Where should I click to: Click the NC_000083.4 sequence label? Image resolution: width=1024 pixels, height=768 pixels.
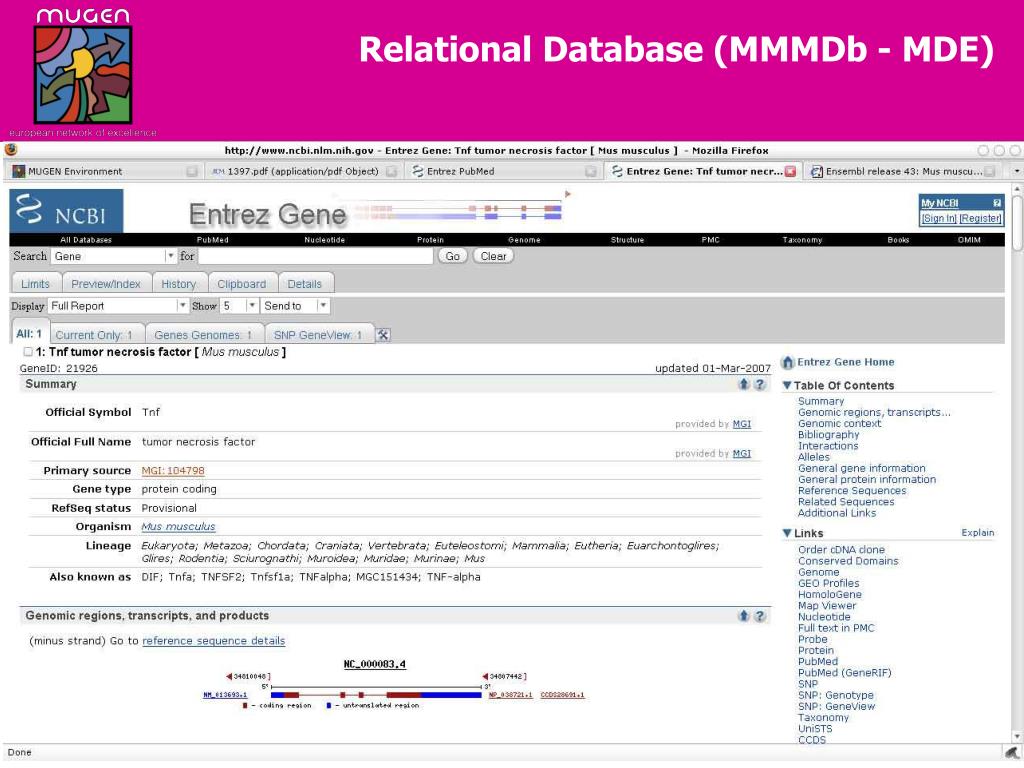[x=374, y=664]
